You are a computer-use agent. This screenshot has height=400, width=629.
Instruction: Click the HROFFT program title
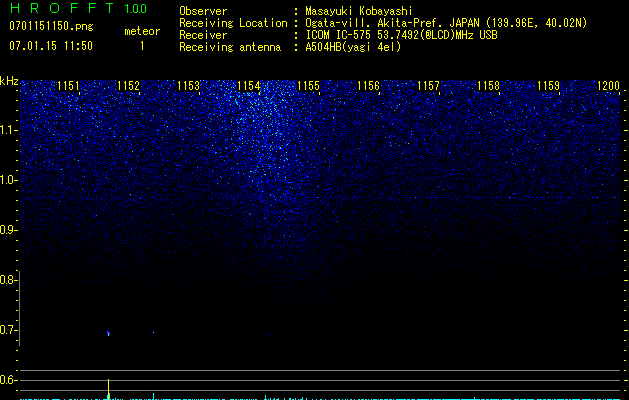pyautogui.click(x=62, y=8)
